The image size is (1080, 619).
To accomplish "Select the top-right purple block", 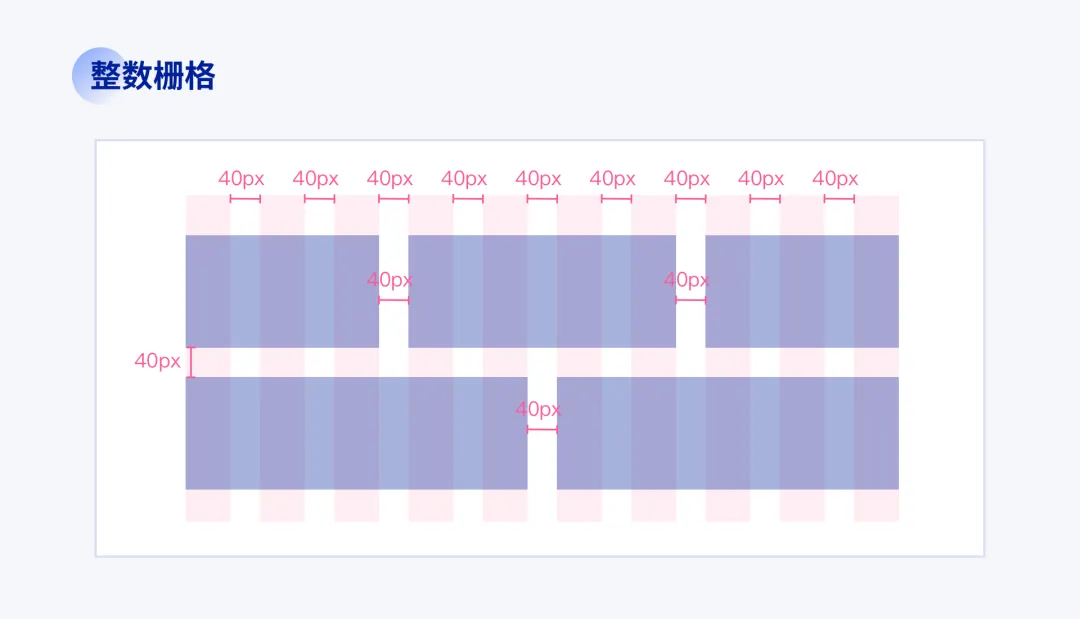I will point(802,291).
